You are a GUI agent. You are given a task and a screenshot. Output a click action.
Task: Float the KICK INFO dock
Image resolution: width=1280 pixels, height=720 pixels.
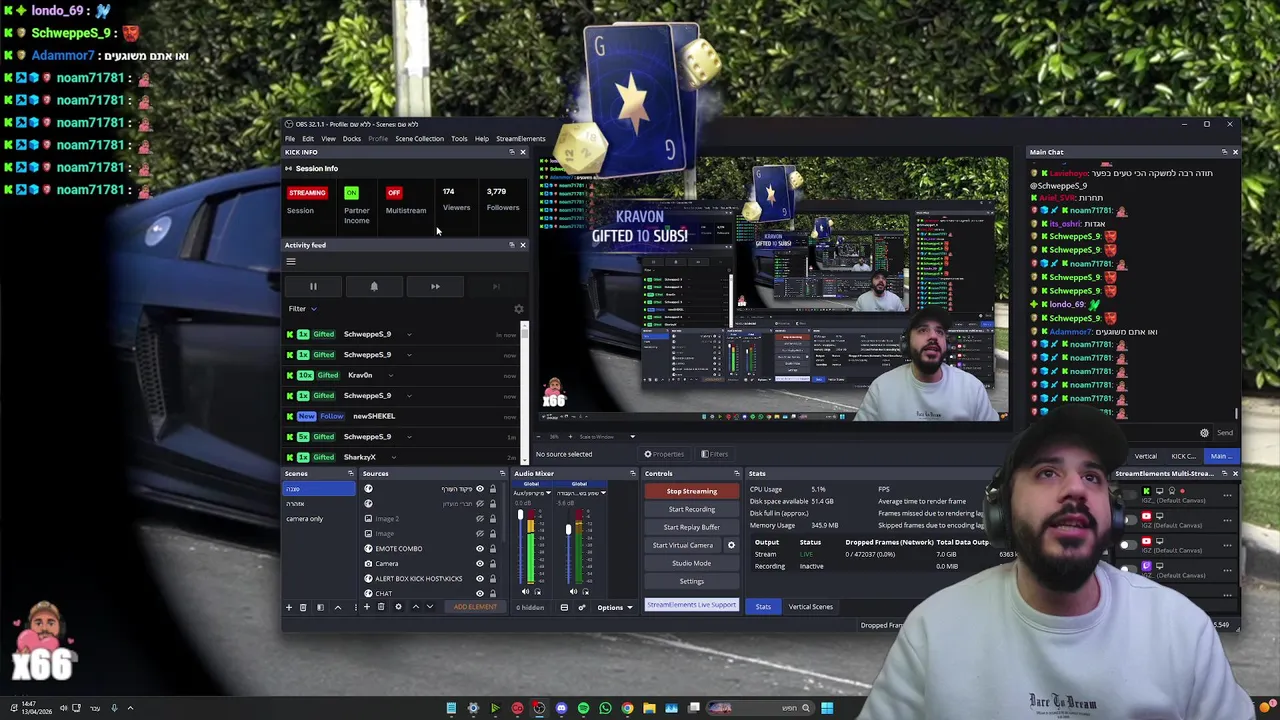tap(512, 152)
